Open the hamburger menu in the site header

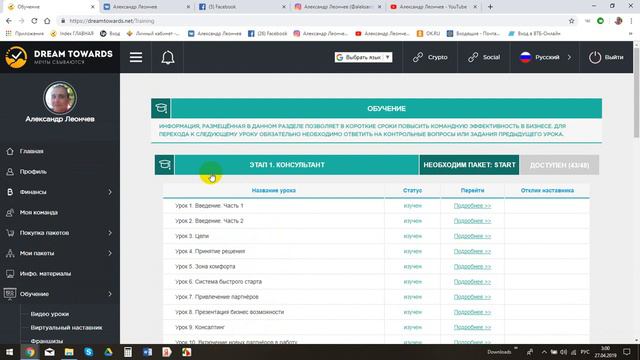click(x=136, y=57)
